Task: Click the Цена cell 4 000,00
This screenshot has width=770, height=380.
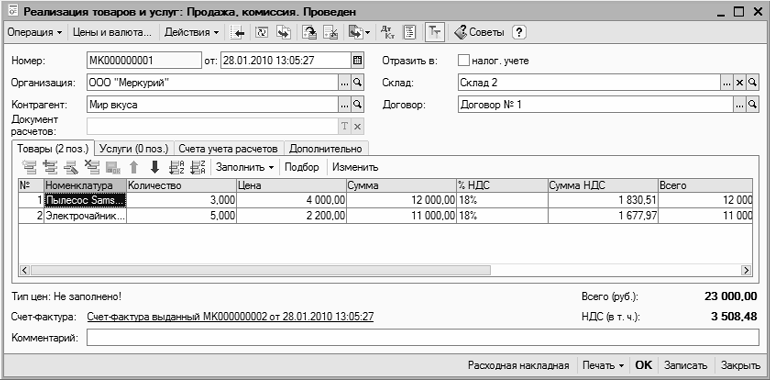Action: click(292, 200)
